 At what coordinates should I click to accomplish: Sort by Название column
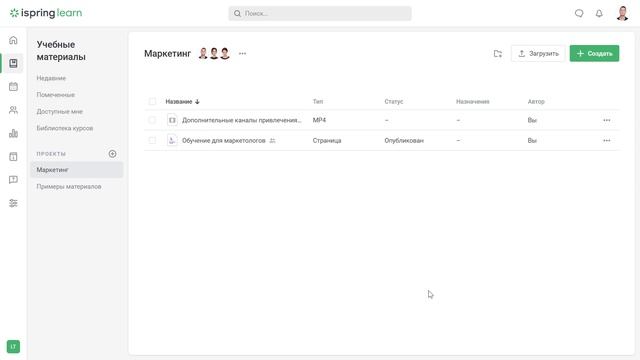[x=182, y=102]
